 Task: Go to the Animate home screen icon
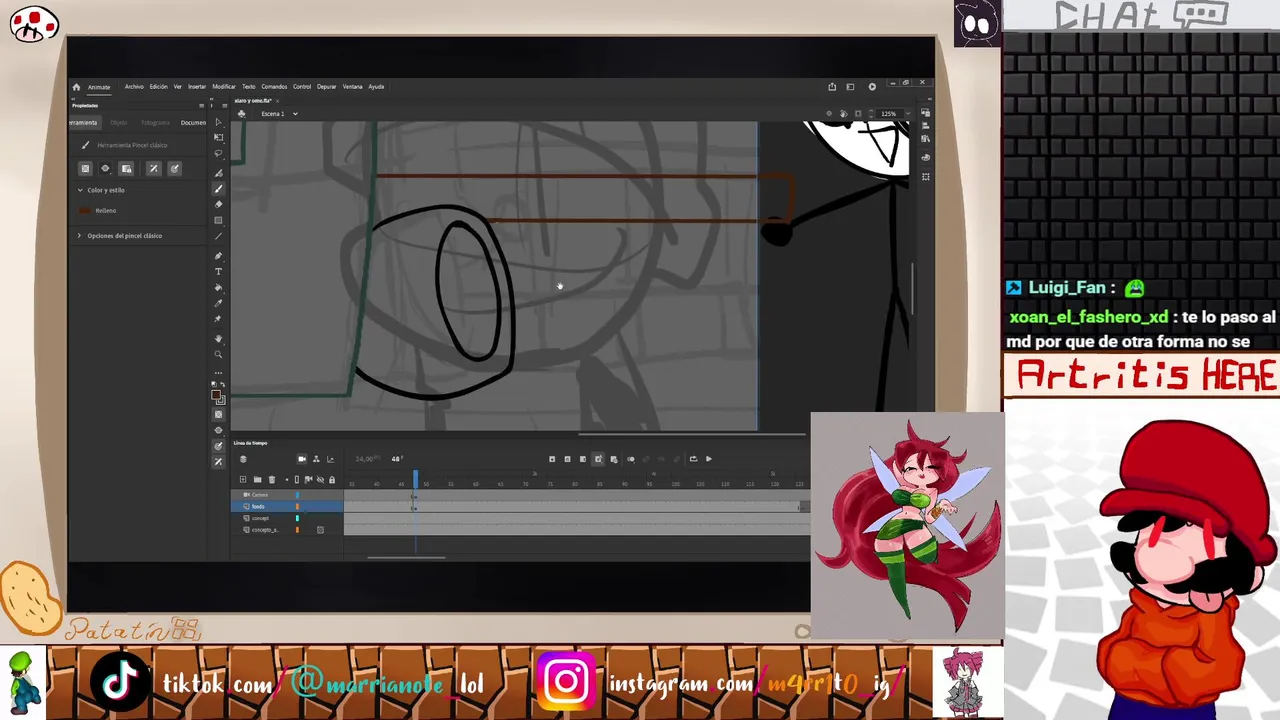(x=76, y=87)
